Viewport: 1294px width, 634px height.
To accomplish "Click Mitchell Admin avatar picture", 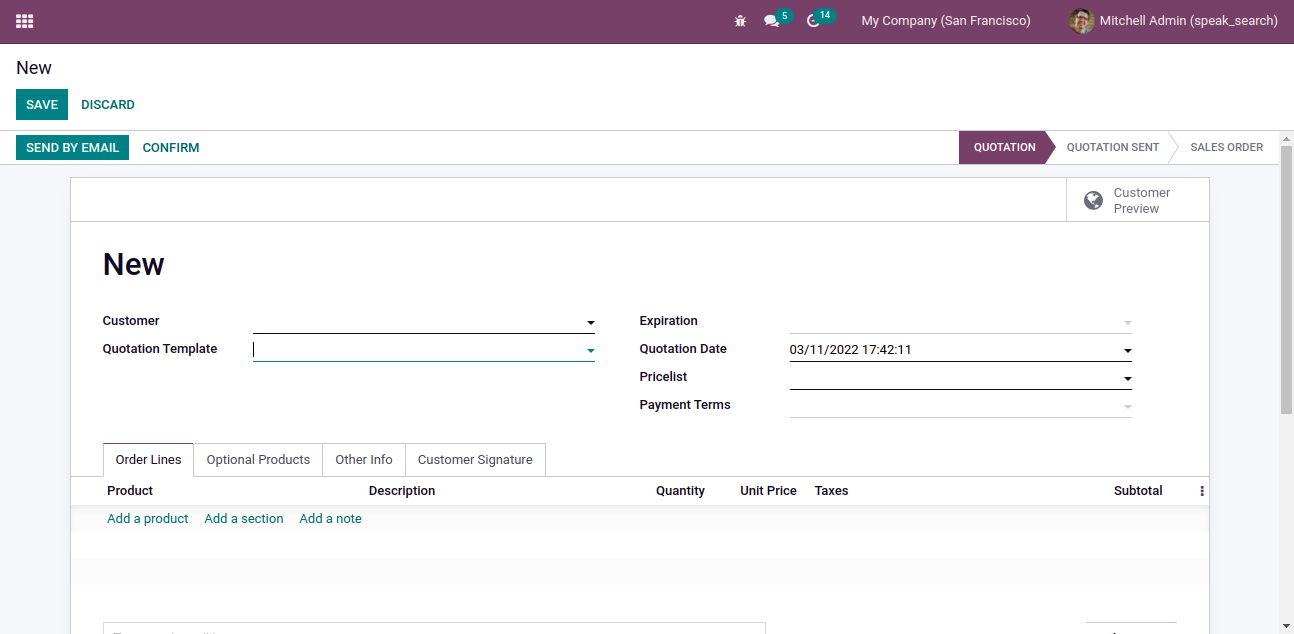I will click(x=1081, y=21).
